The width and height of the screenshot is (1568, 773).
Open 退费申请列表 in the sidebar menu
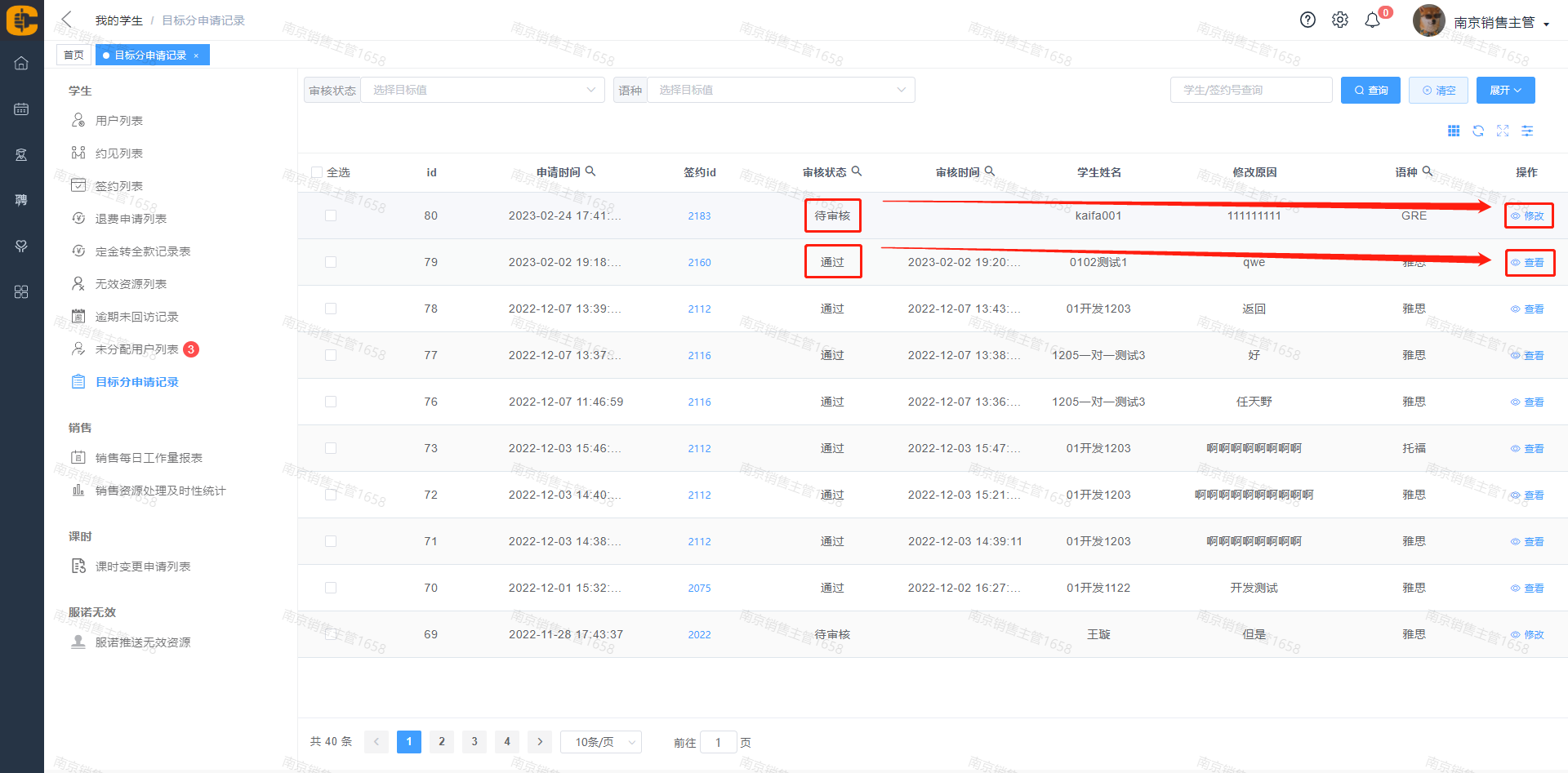click(x=131, y=219)
